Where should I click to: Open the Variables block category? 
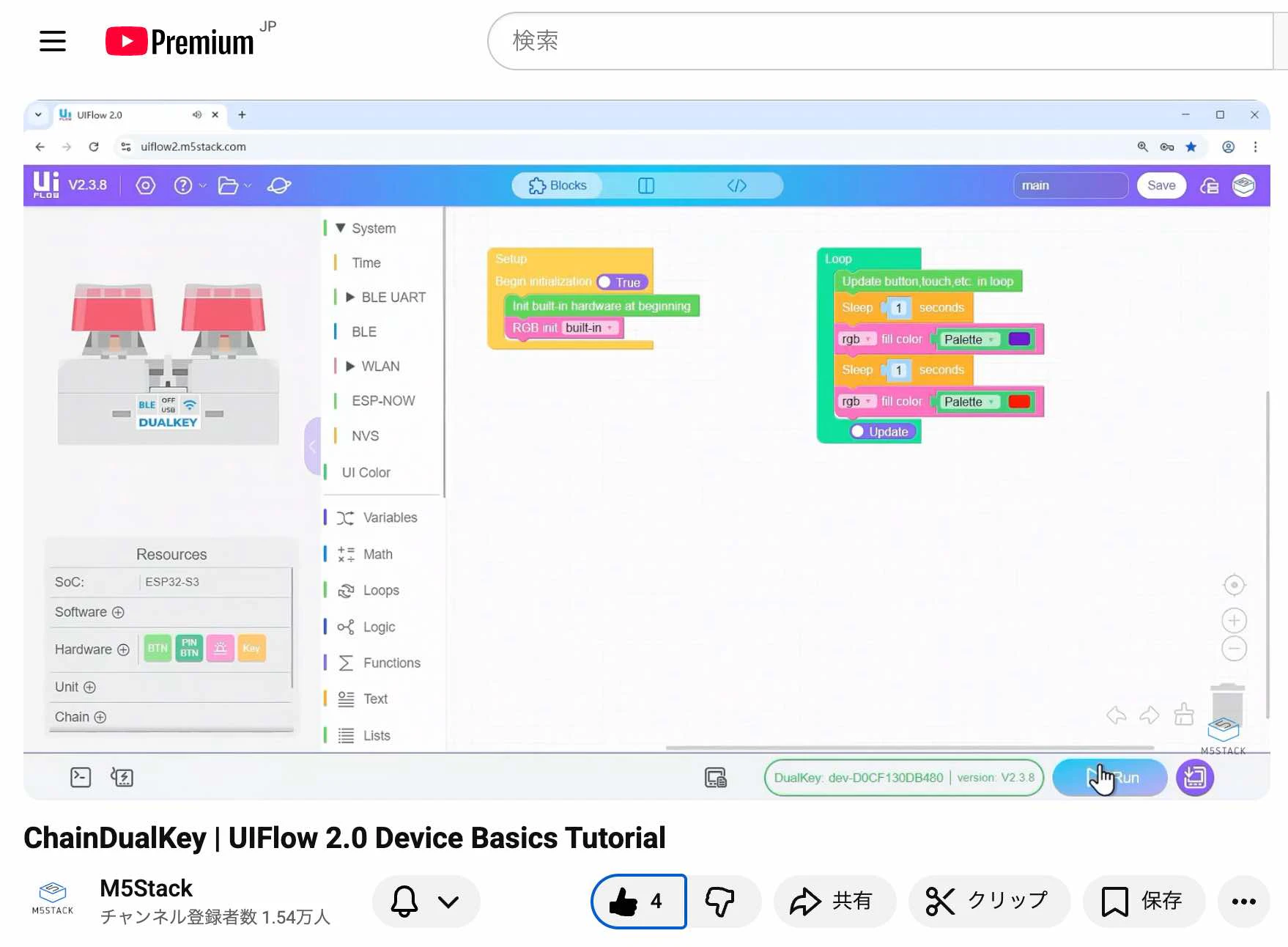pos(377,517)
